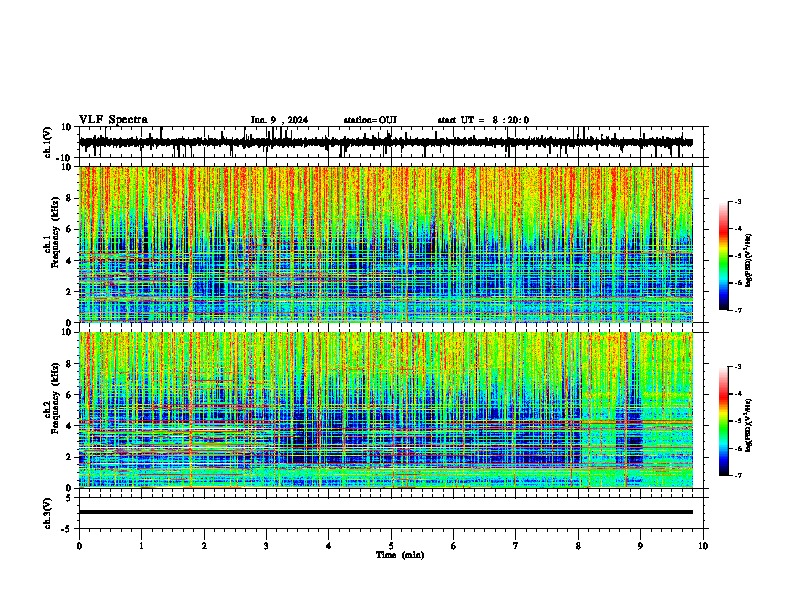Viewport: 792px width, 612px height.
Task: Click the ch.1 colorbar log(PSD) label
Action: tap(749, 260)
